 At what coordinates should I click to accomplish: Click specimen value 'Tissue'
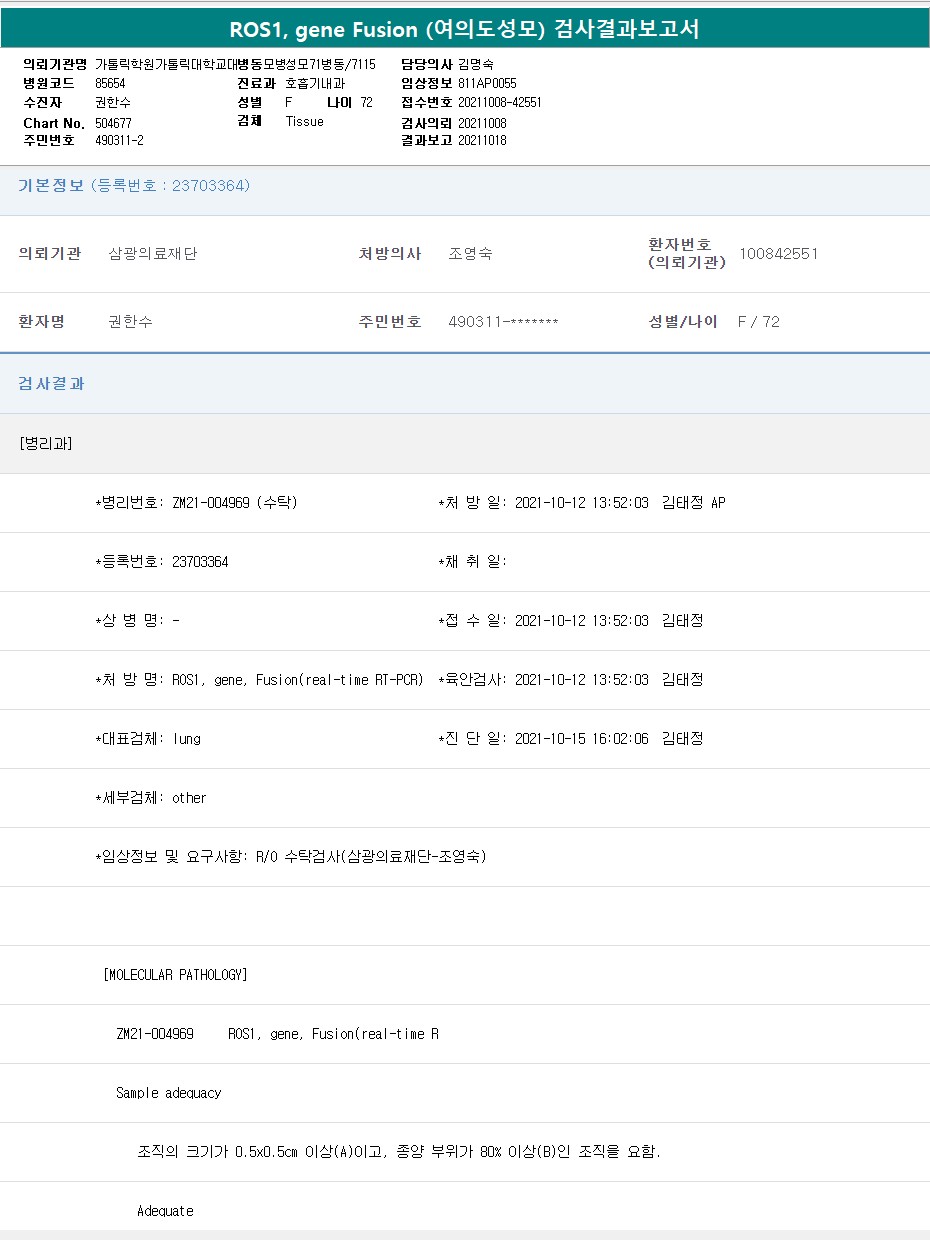pos(304,121)
